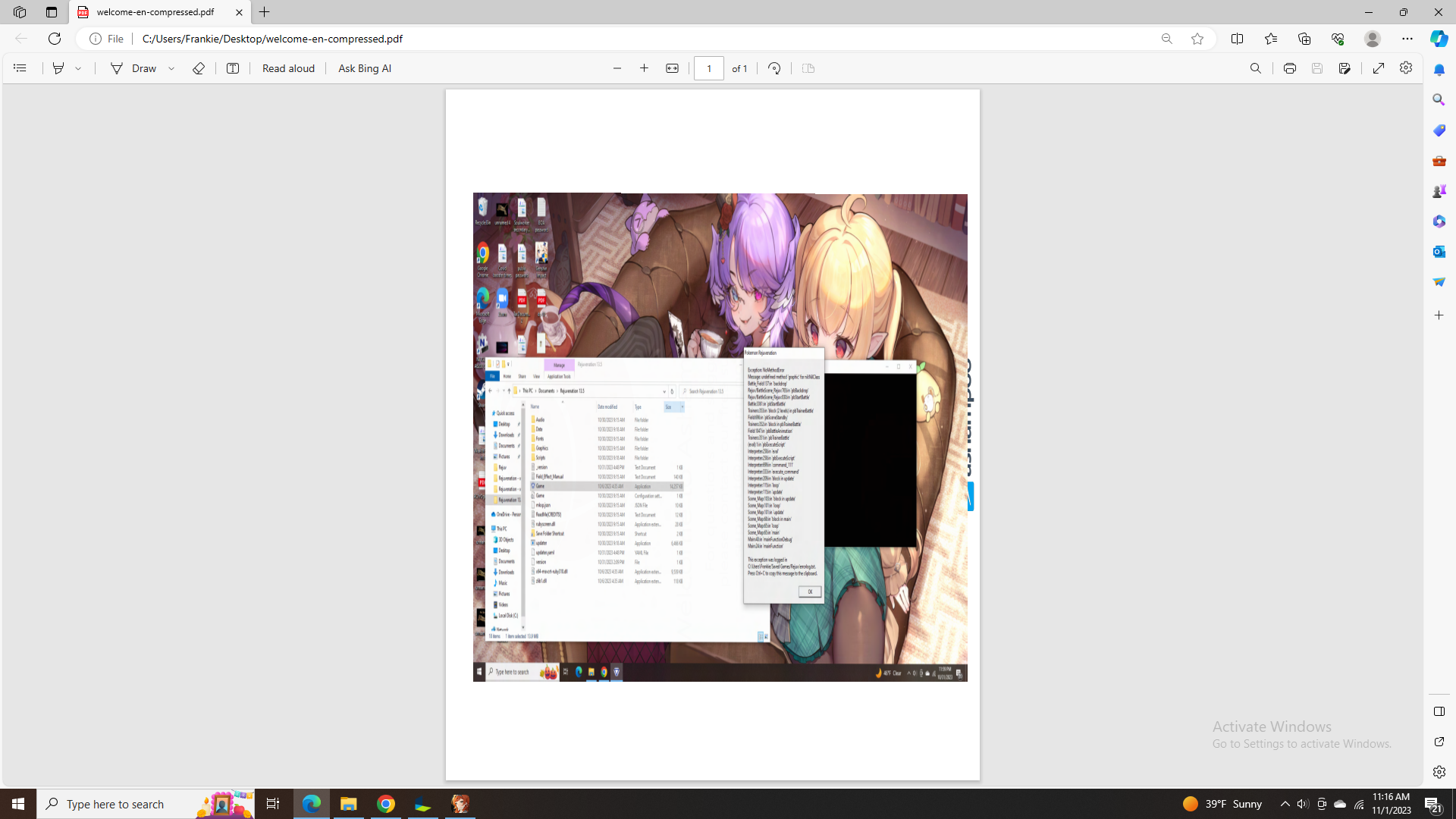Image resolution: width=1456 pixels, height=819 pixels.
Task: Click the zoom out magnifier in address bar
Action: tap(1167, 39)
